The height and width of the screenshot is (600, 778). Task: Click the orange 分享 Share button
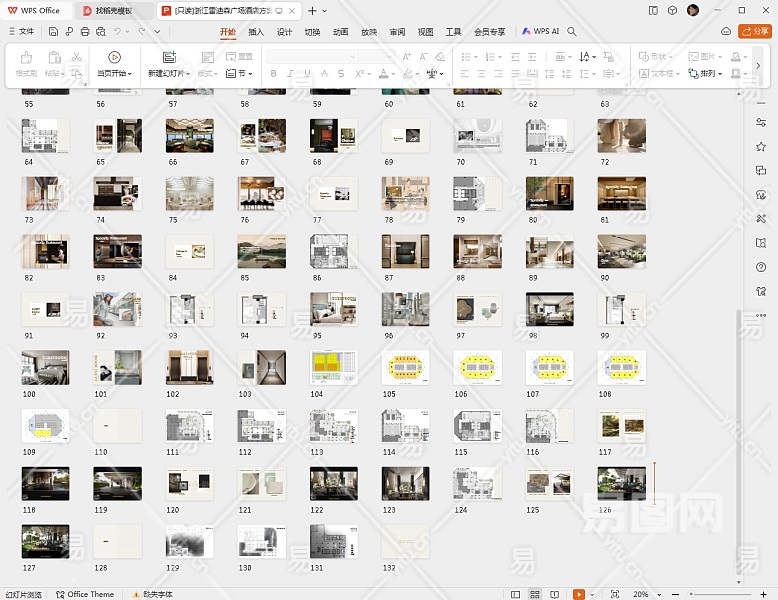point(753,32)
